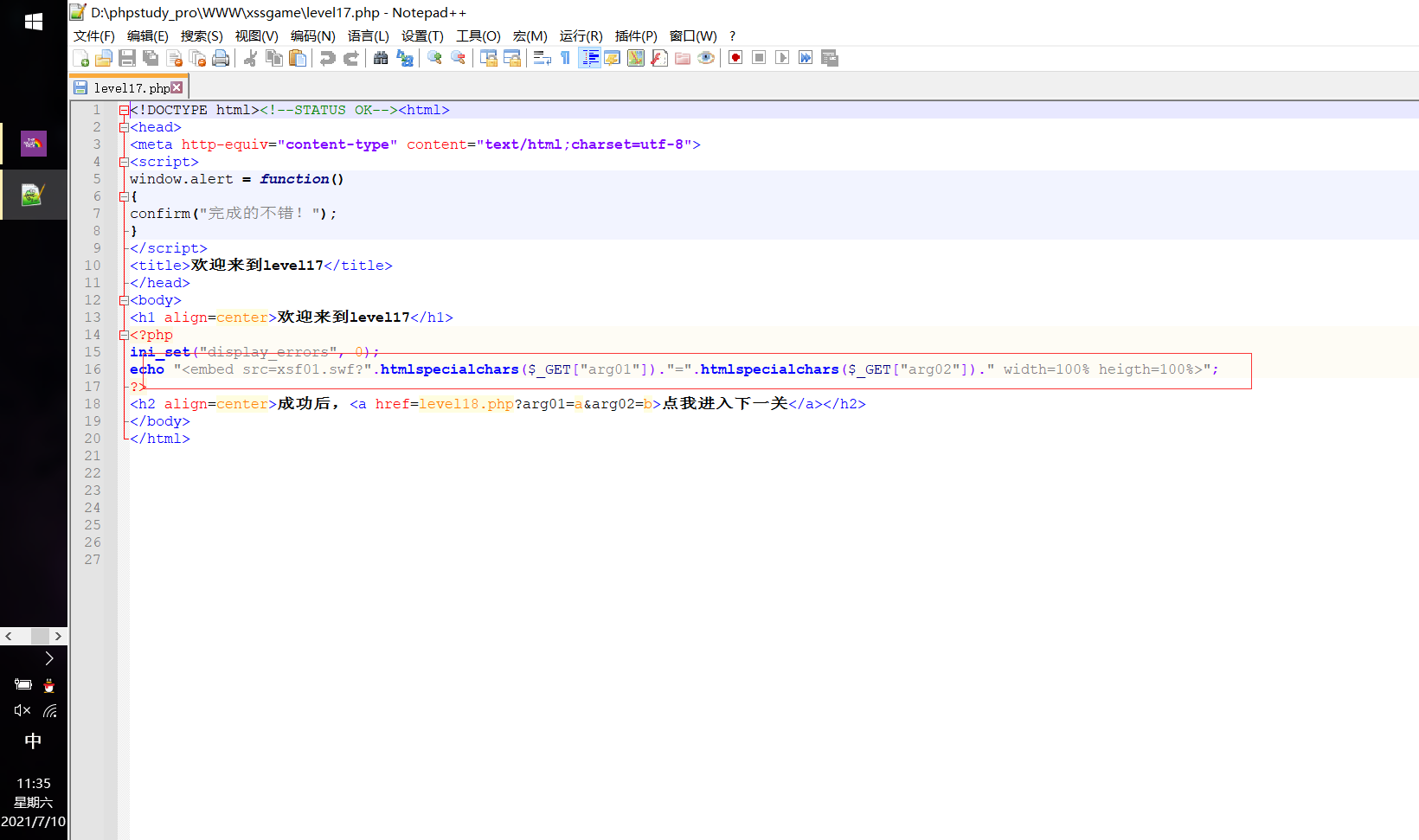The image size is (1419, 840).
Task: Click the taskbar scroll right arrow
Action: click(x=58, y=636)
